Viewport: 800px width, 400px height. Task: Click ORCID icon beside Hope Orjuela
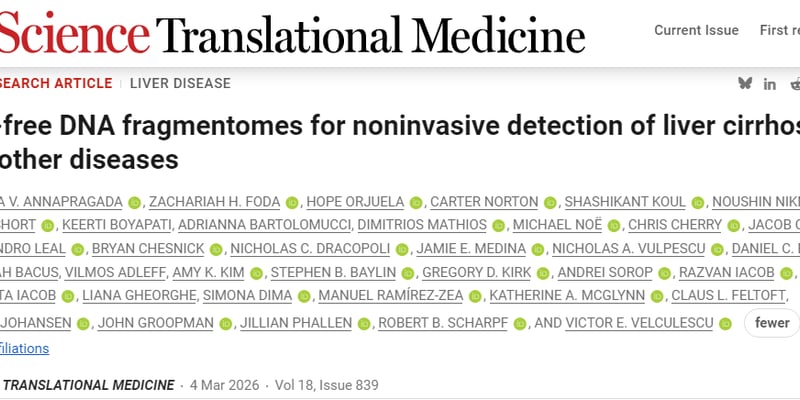[x=416, y=202]
